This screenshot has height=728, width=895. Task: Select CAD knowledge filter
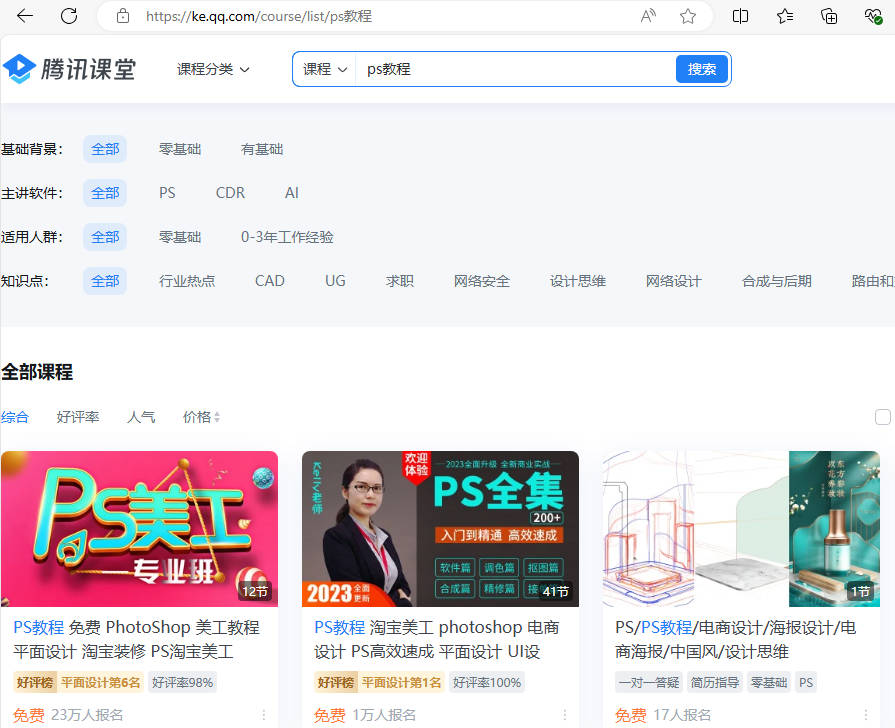269,281
